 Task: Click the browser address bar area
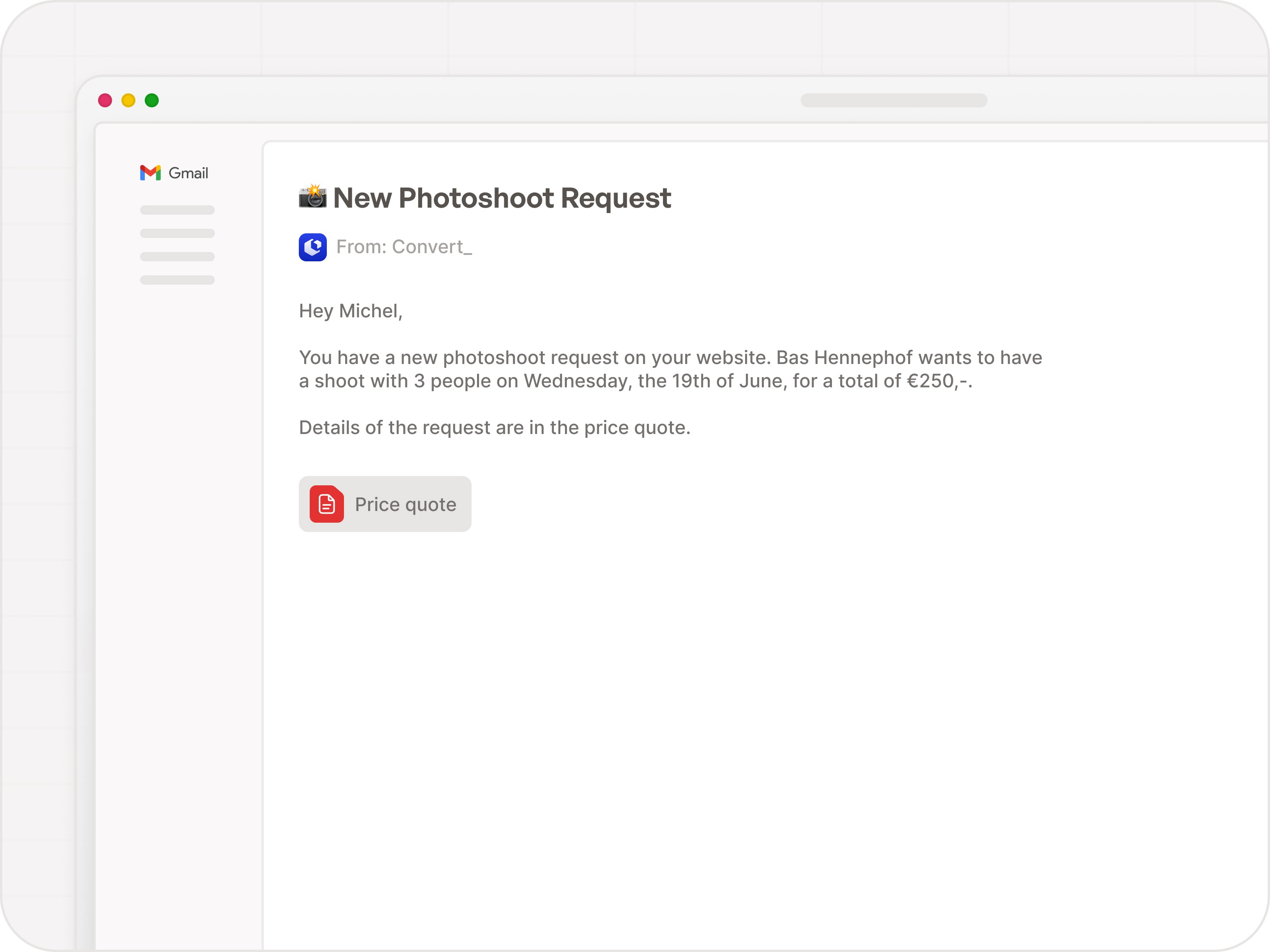pyautogui.click(x=894, y=100)
